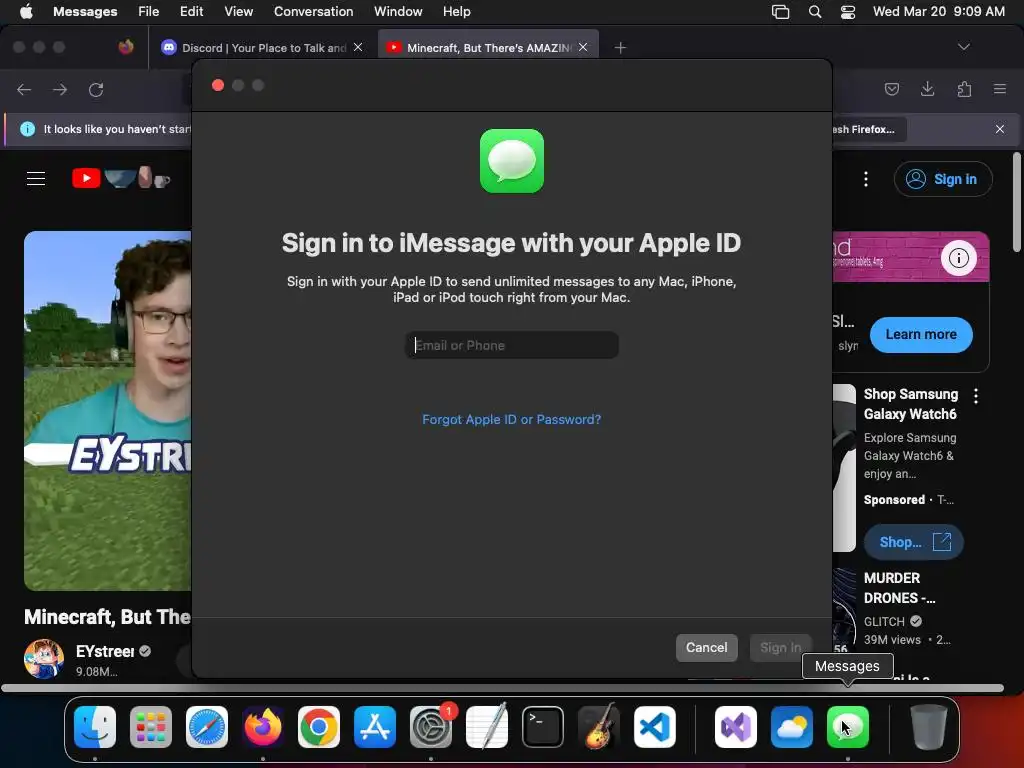Open YouTube guide hamburger menu
The image size is (1024, 768).
[36, 178]
